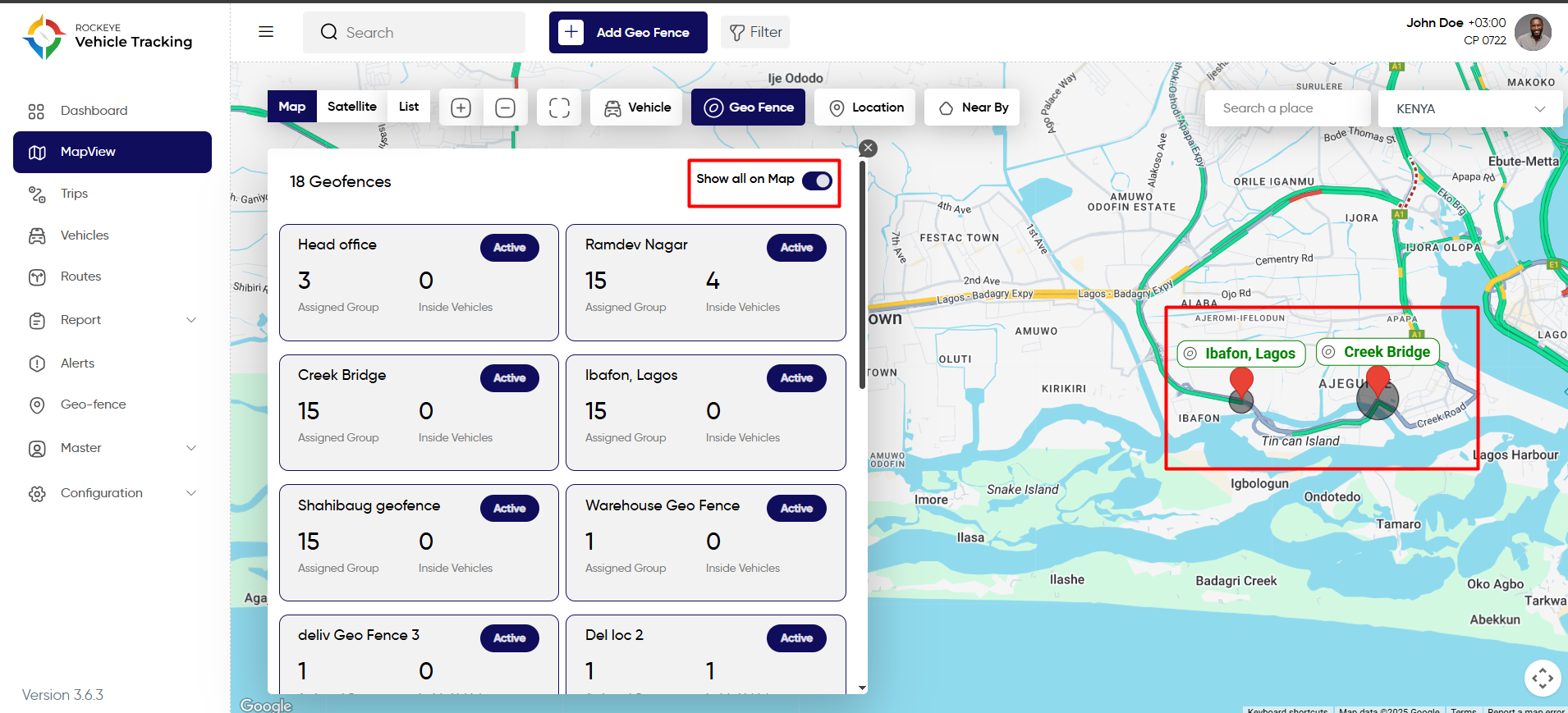This screenshot has height=713, width=1568.
Task: Select the Ramdev Nagar geofence card
Action: [x=706, y=282]
